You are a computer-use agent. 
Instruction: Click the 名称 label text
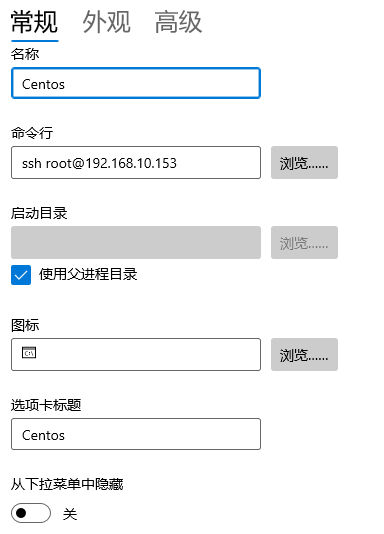(x=25, y=54)
